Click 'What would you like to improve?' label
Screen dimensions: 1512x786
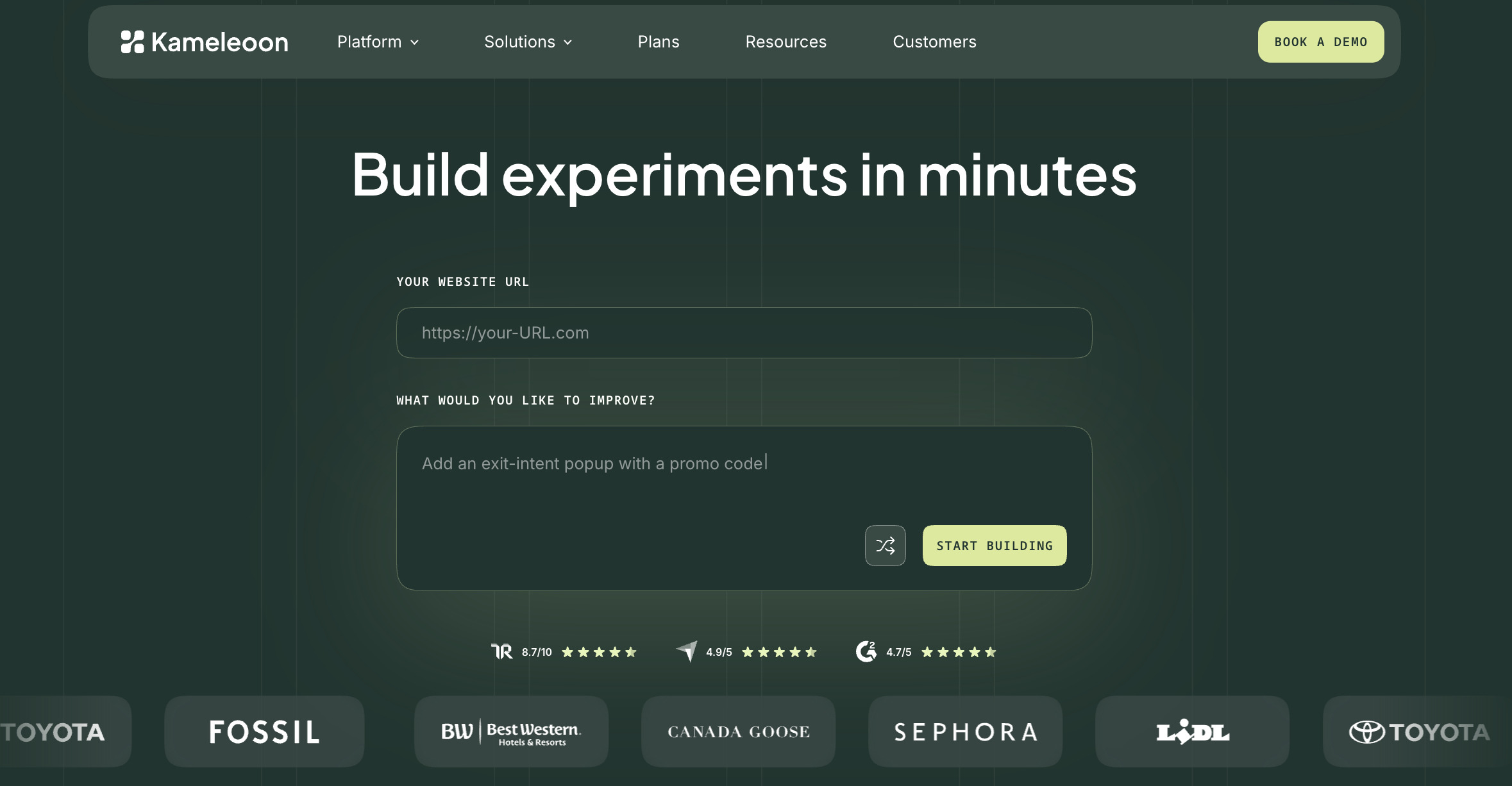pos(526,401)
